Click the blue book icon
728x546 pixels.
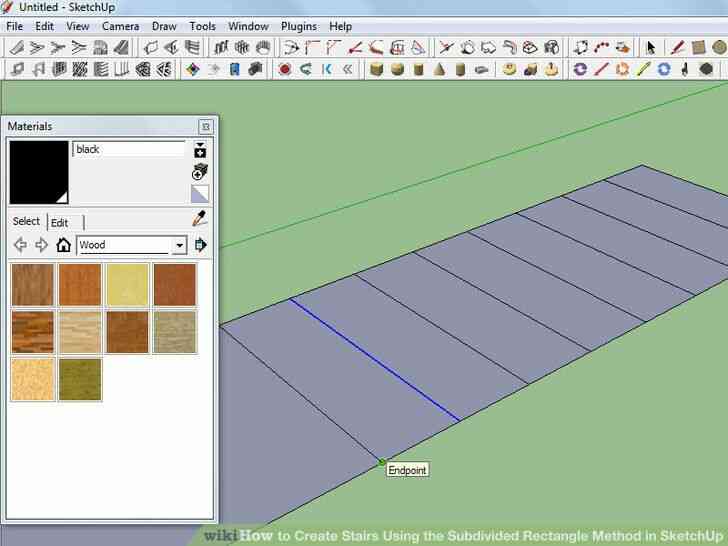[x=234, y=70]
